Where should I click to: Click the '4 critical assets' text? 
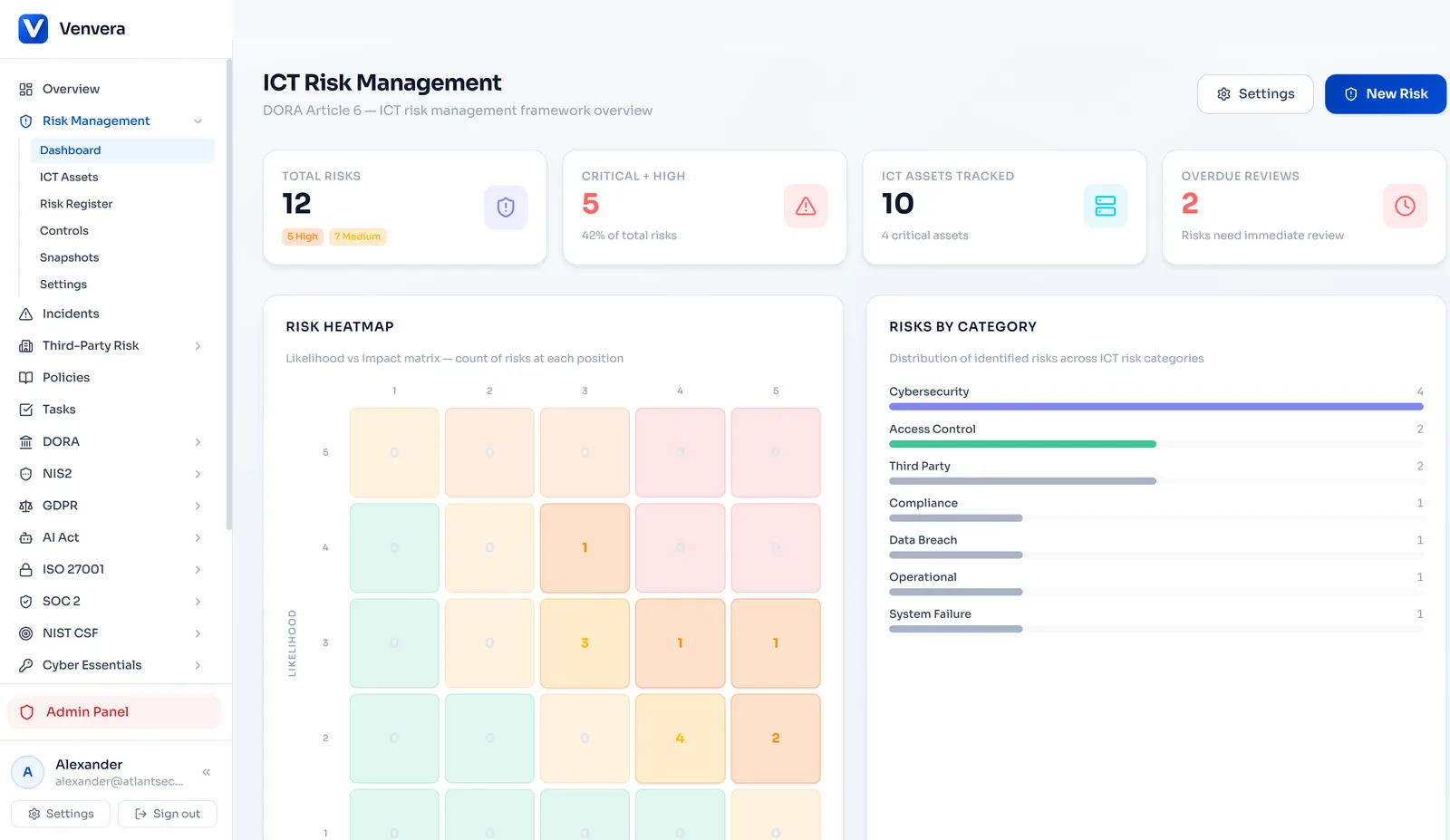925,236
